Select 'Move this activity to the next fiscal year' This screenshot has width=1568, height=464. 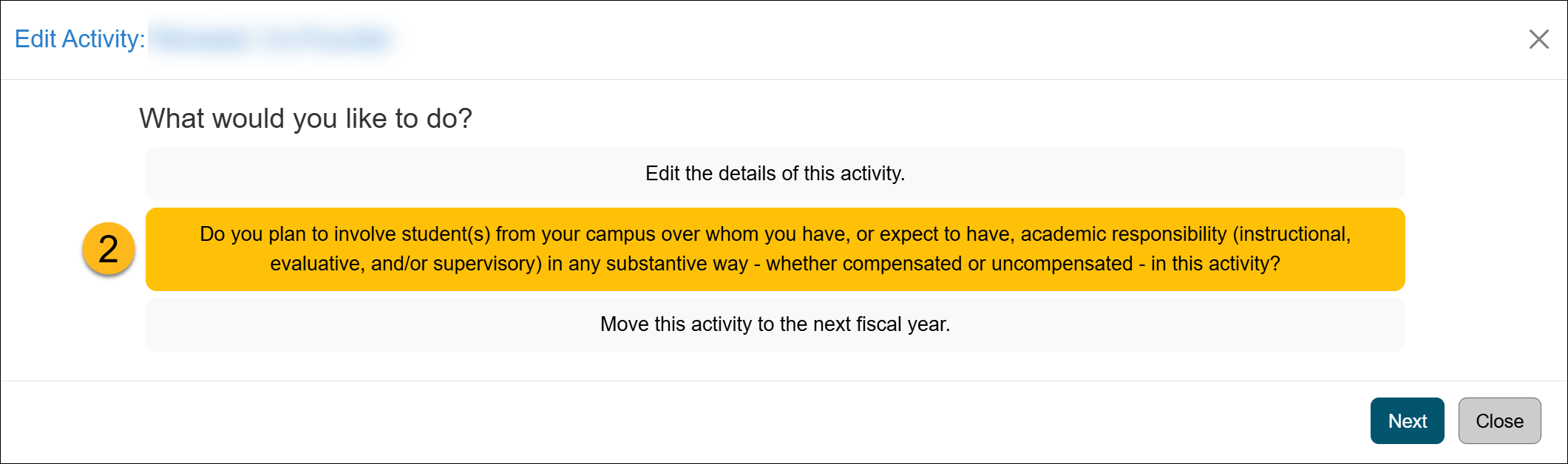775,324
